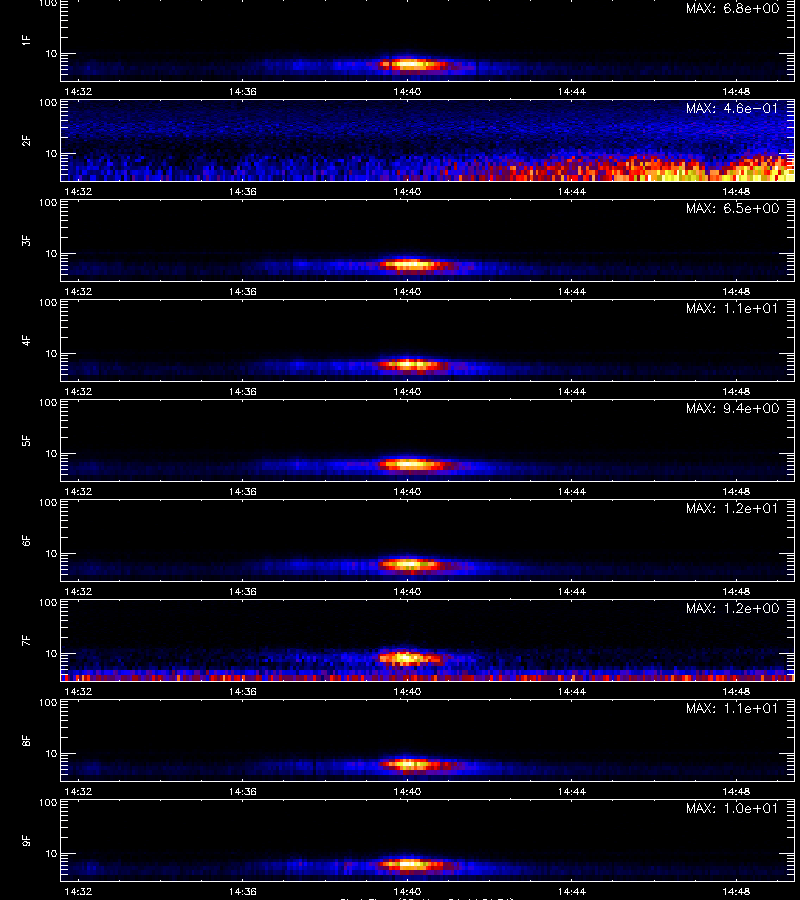
Task: Click the bright peak in 9F spectrogram
Action: click(x=410, y=864)
